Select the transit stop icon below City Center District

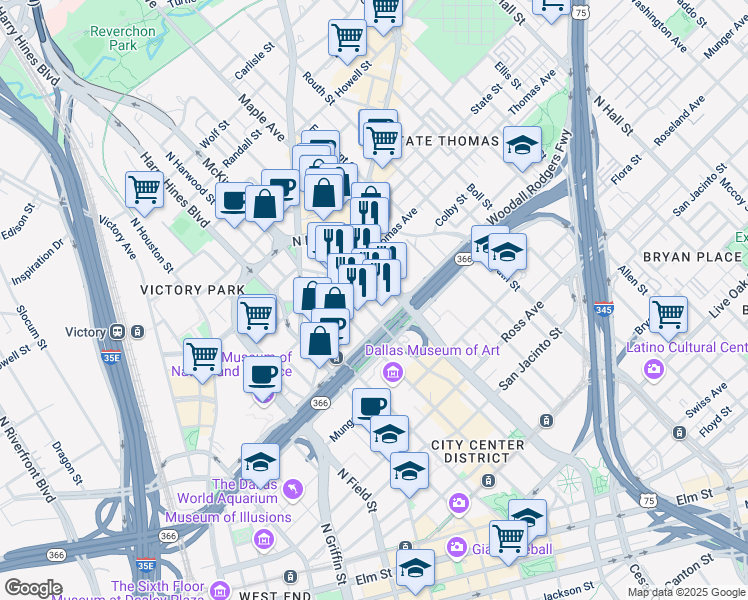point(488,480)
